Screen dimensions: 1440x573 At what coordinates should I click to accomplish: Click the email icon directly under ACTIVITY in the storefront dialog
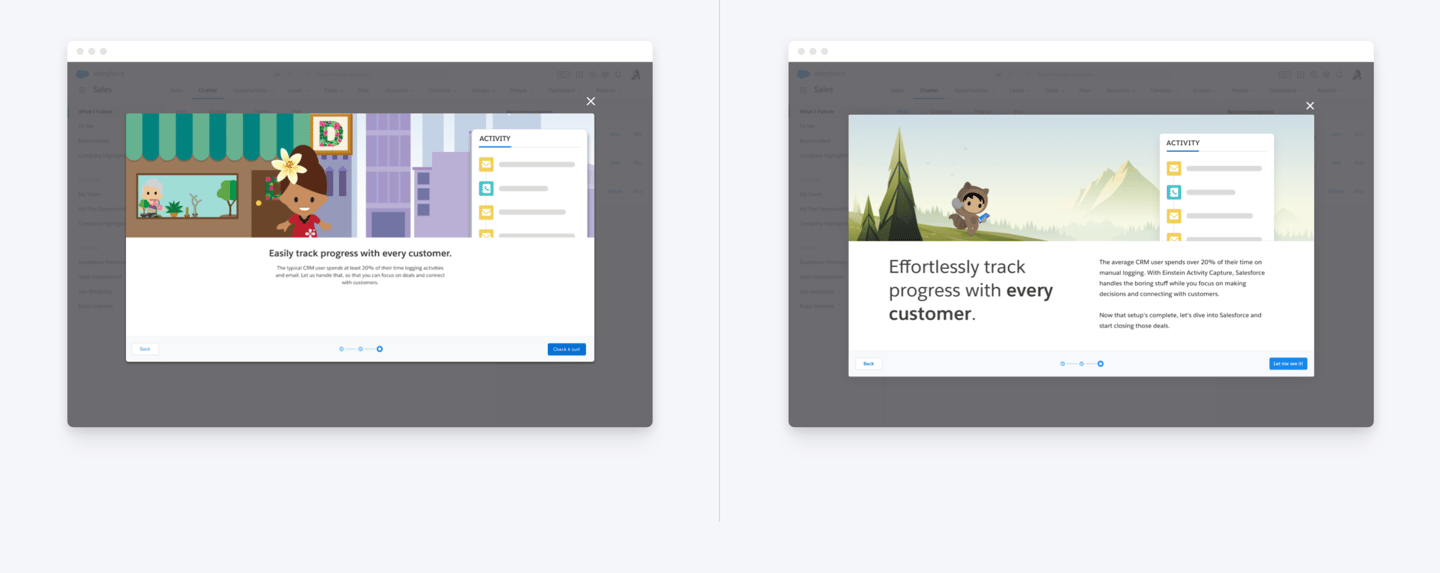click(486, 164)
